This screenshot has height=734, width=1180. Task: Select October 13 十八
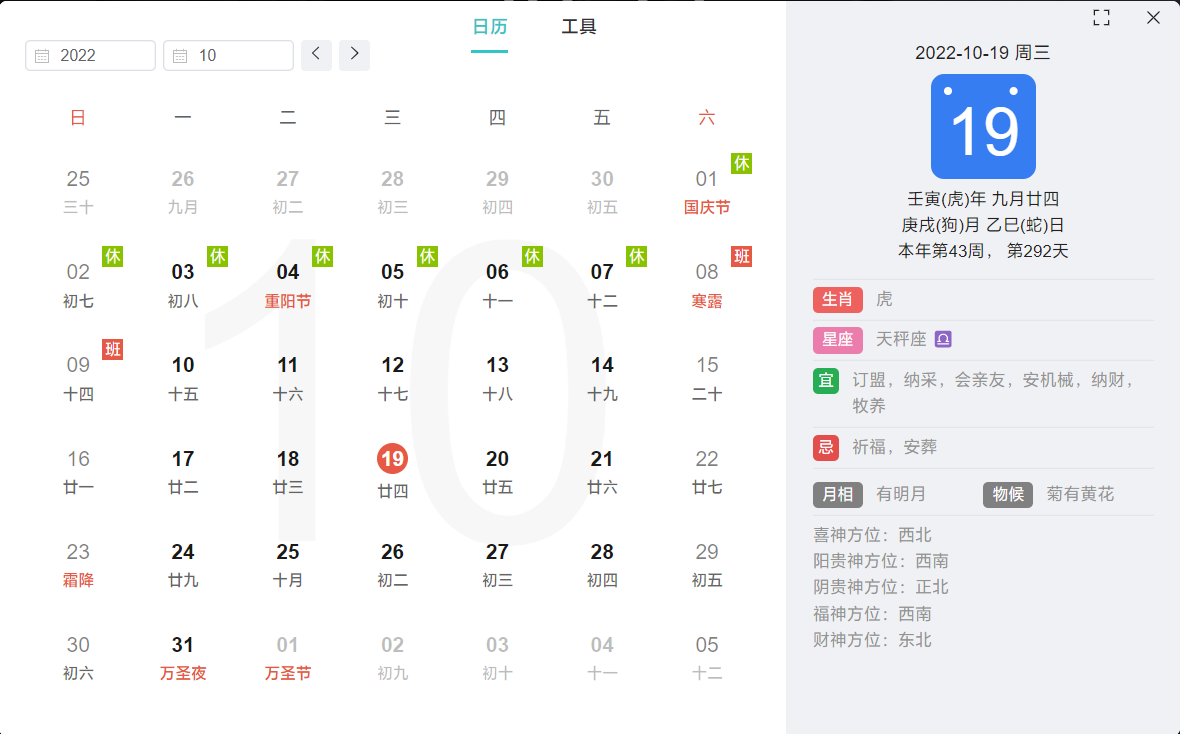(x=497, y=378)
